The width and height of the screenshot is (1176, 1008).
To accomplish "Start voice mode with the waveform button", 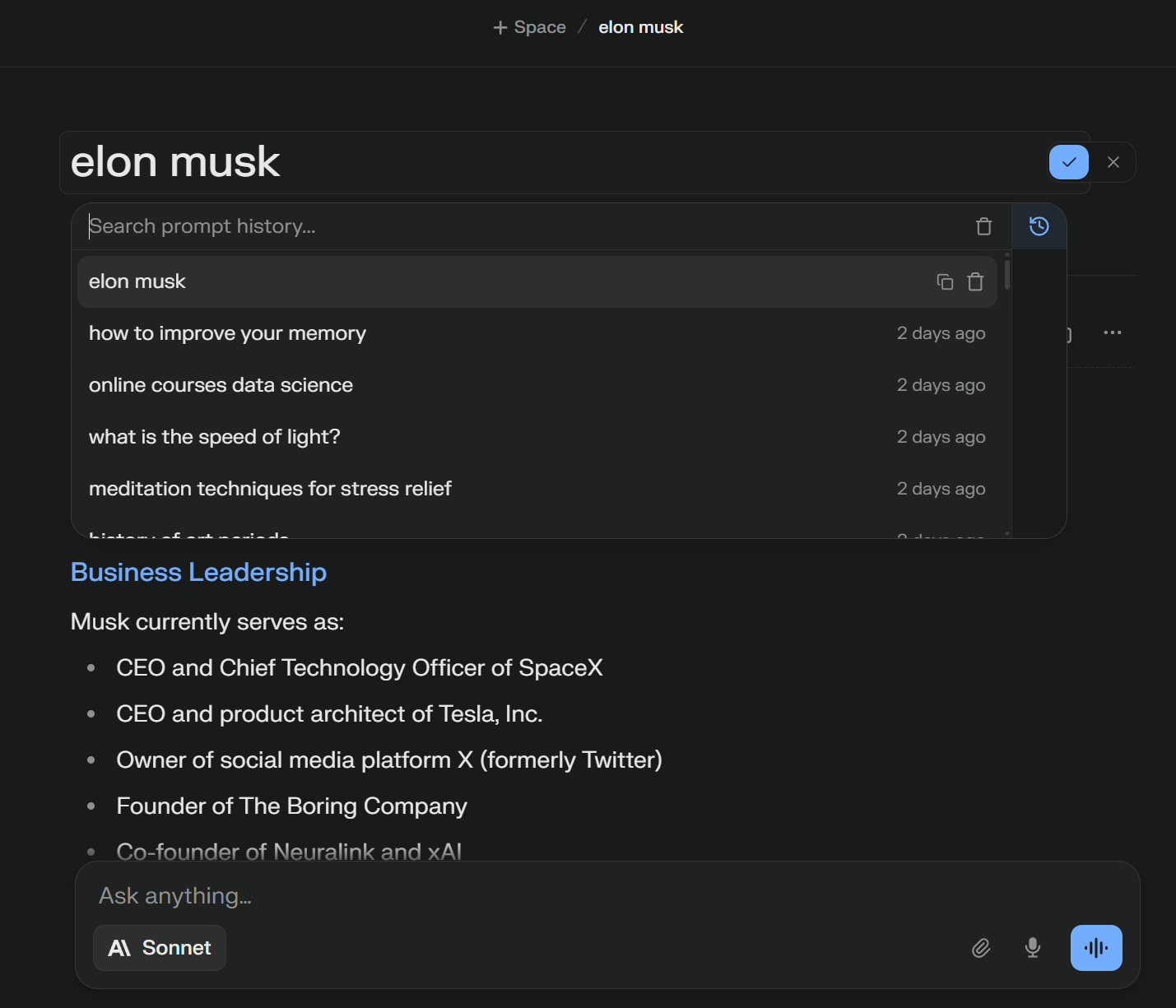I will click(x=1095, y=948).
